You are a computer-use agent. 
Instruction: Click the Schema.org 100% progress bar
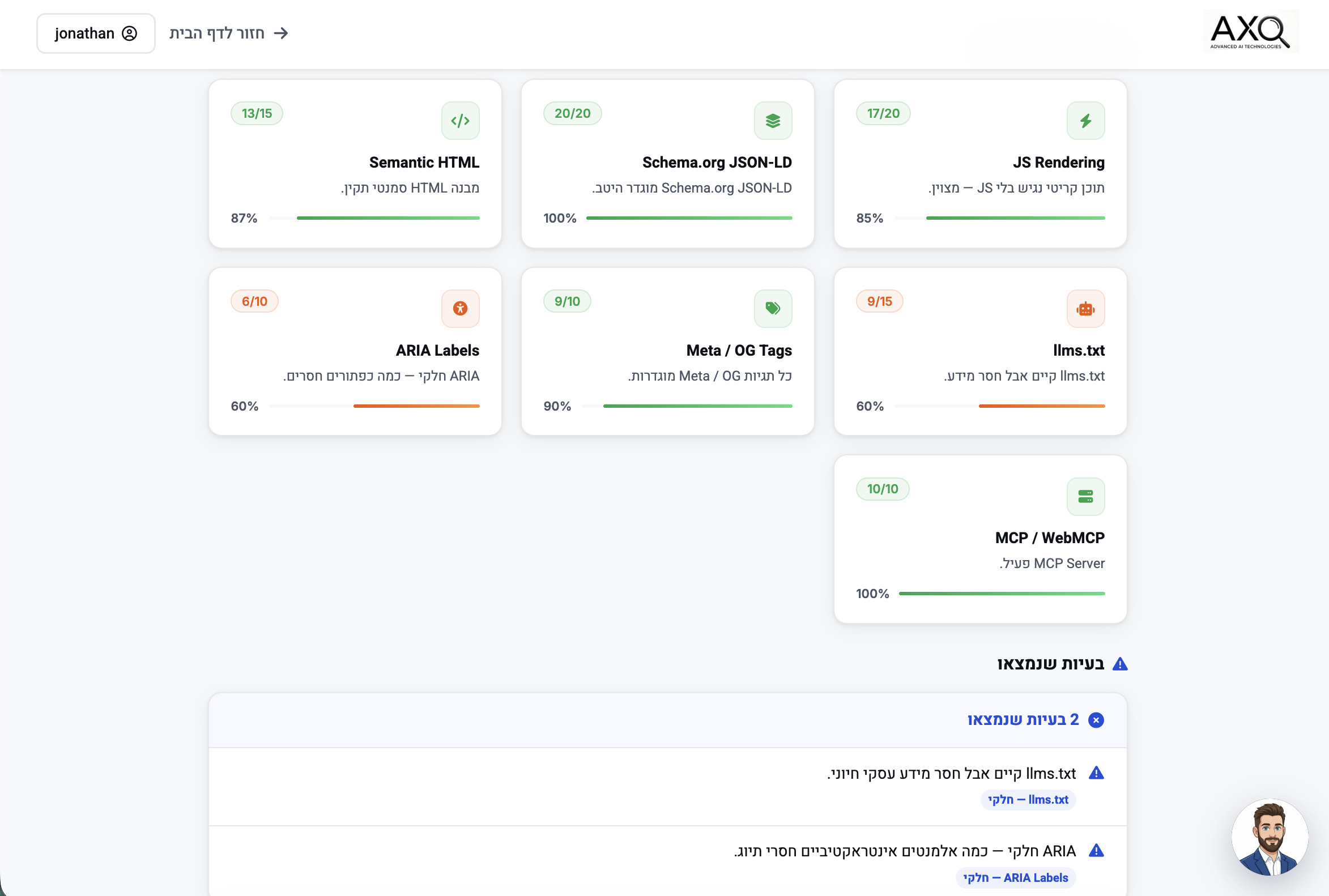coord(689,217)
